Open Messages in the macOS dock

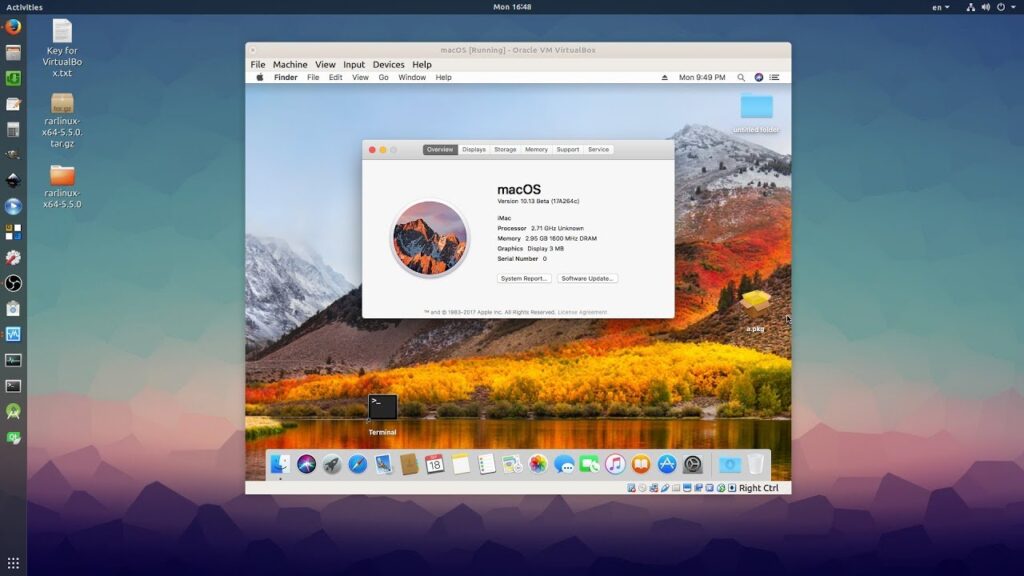tap(564, 464)
